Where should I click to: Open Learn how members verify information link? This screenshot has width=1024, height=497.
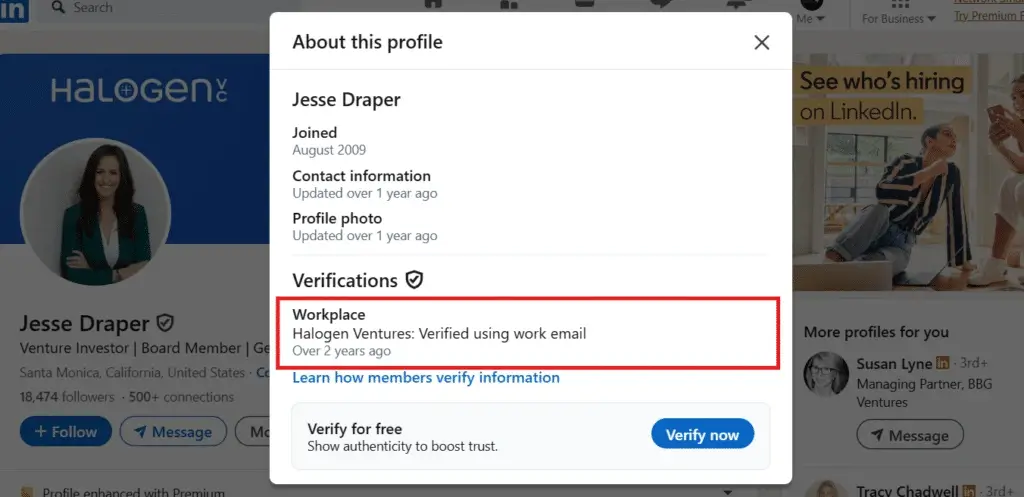point(426,377)
